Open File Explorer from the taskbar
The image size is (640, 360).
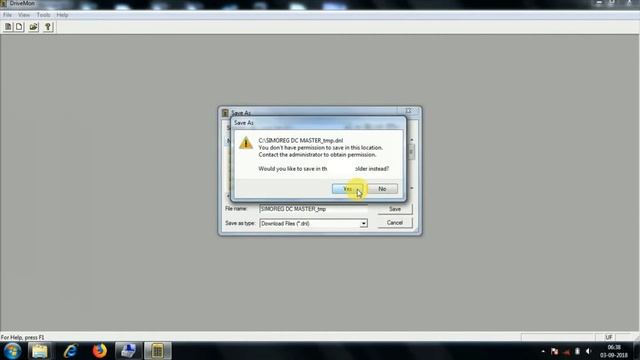pos(40,351)
